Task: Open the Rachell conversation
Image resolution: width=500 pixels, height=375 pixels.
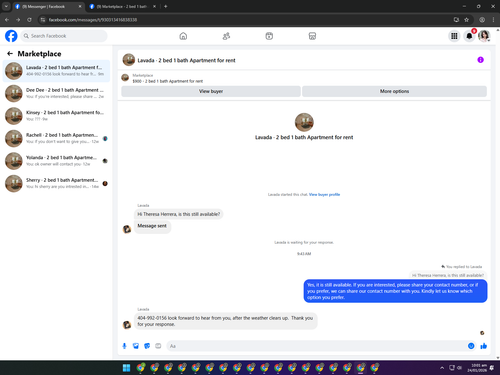Action: point(56,138)
